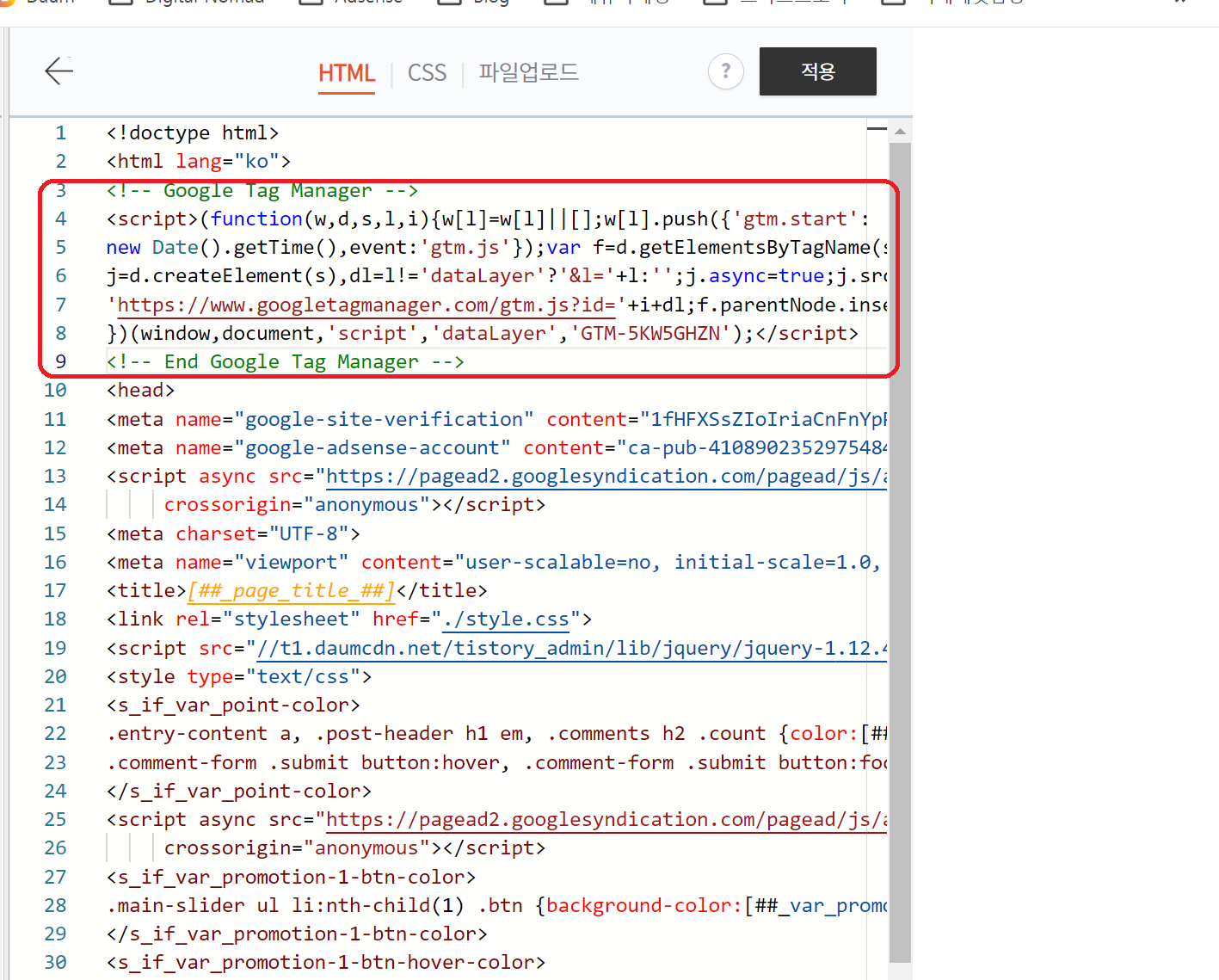The image size is (1219, 980).
Task: Click the pagead2 script URL on line 25
Action: 606,820
